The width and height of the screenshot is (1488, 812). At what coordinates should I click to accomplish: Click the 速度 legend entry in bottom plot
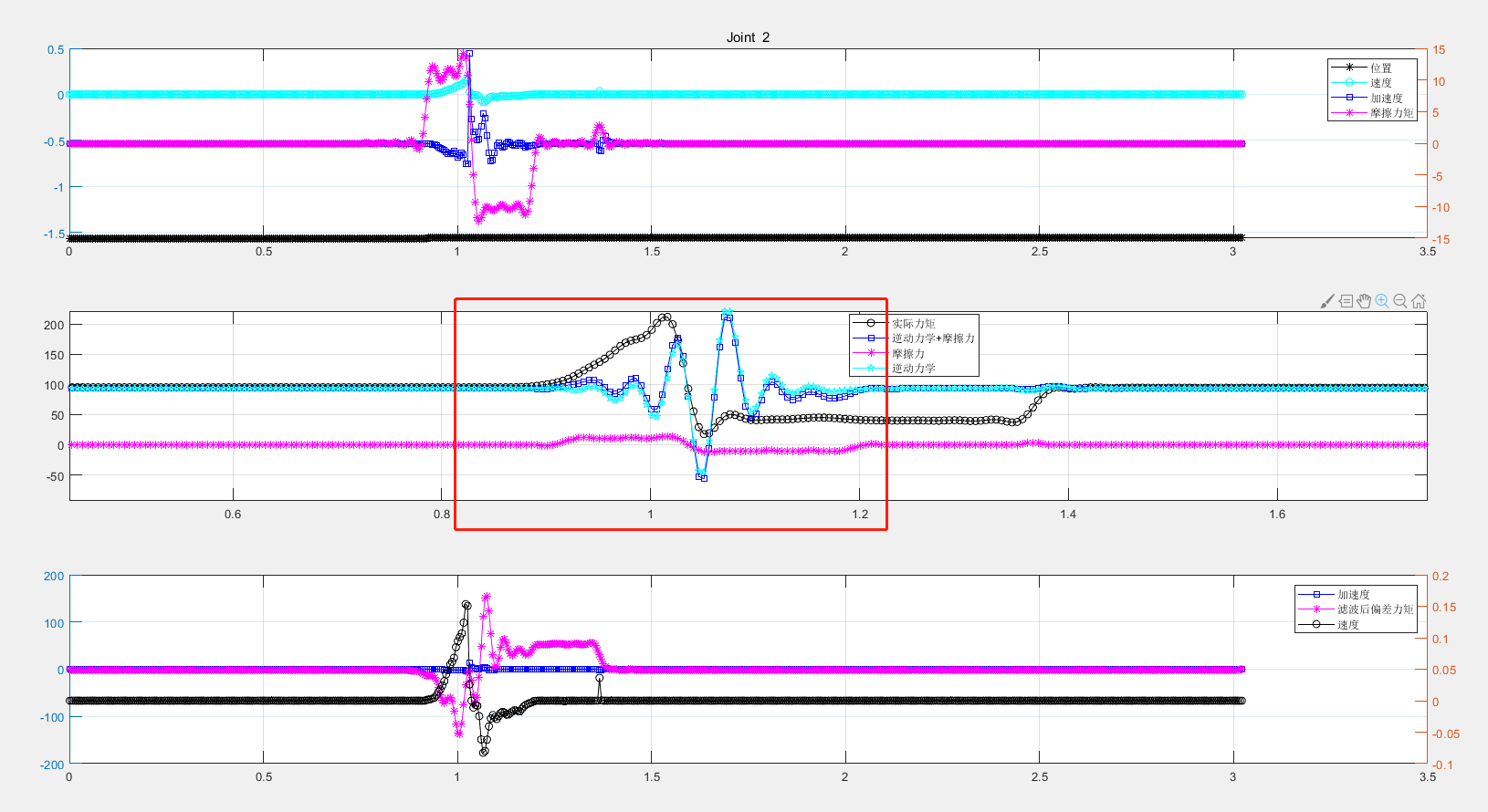pos(1348,625)
